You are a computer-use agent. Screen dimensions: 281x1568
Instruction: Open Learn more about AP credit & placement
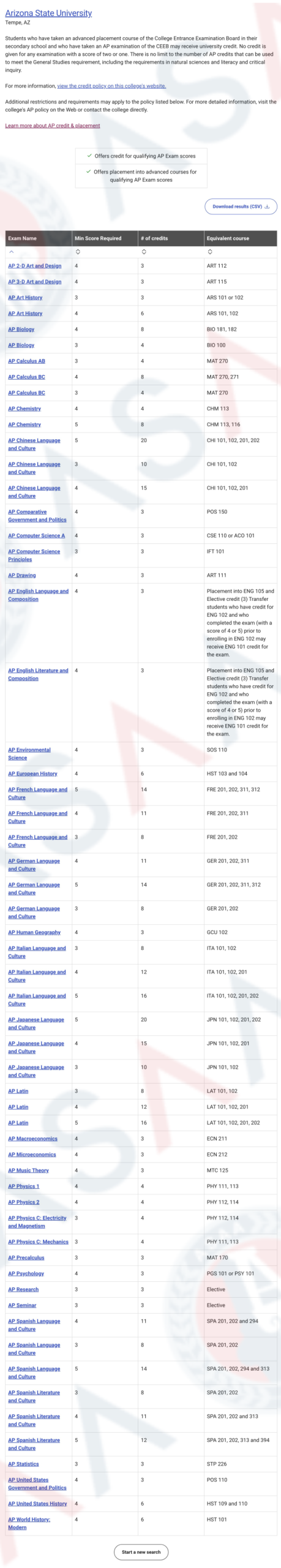pos(53,126)
